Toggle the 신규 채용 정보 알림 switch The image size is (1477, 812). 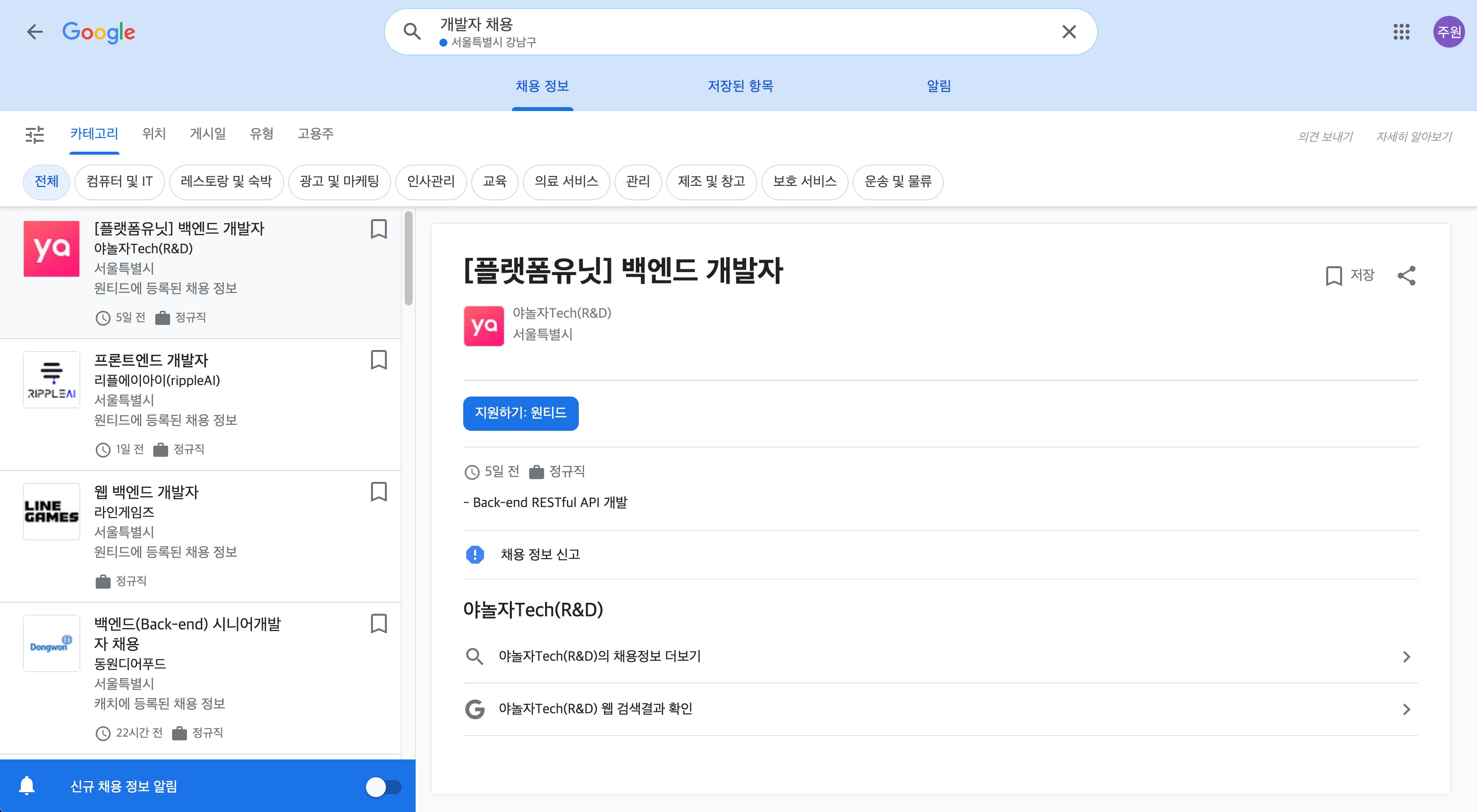click(x=383, y=787)
